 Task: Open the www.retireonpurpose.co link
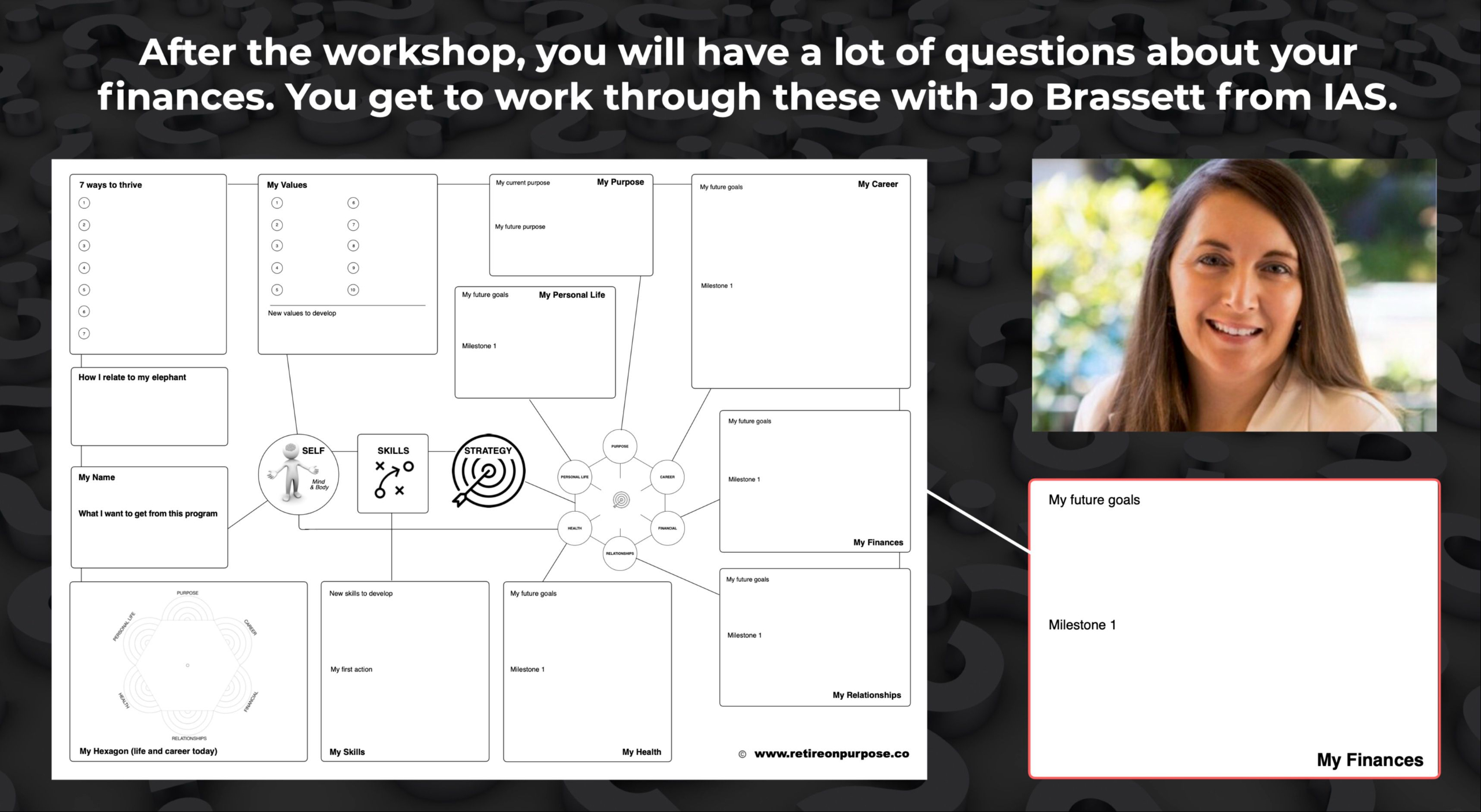pos(831,754)
